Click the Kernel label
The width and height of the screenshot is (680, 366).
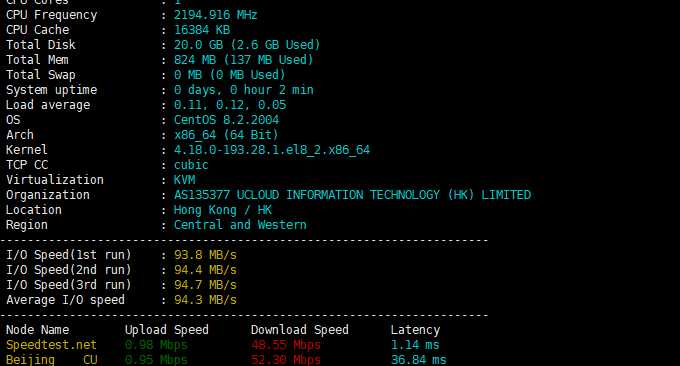coord(27,150)
